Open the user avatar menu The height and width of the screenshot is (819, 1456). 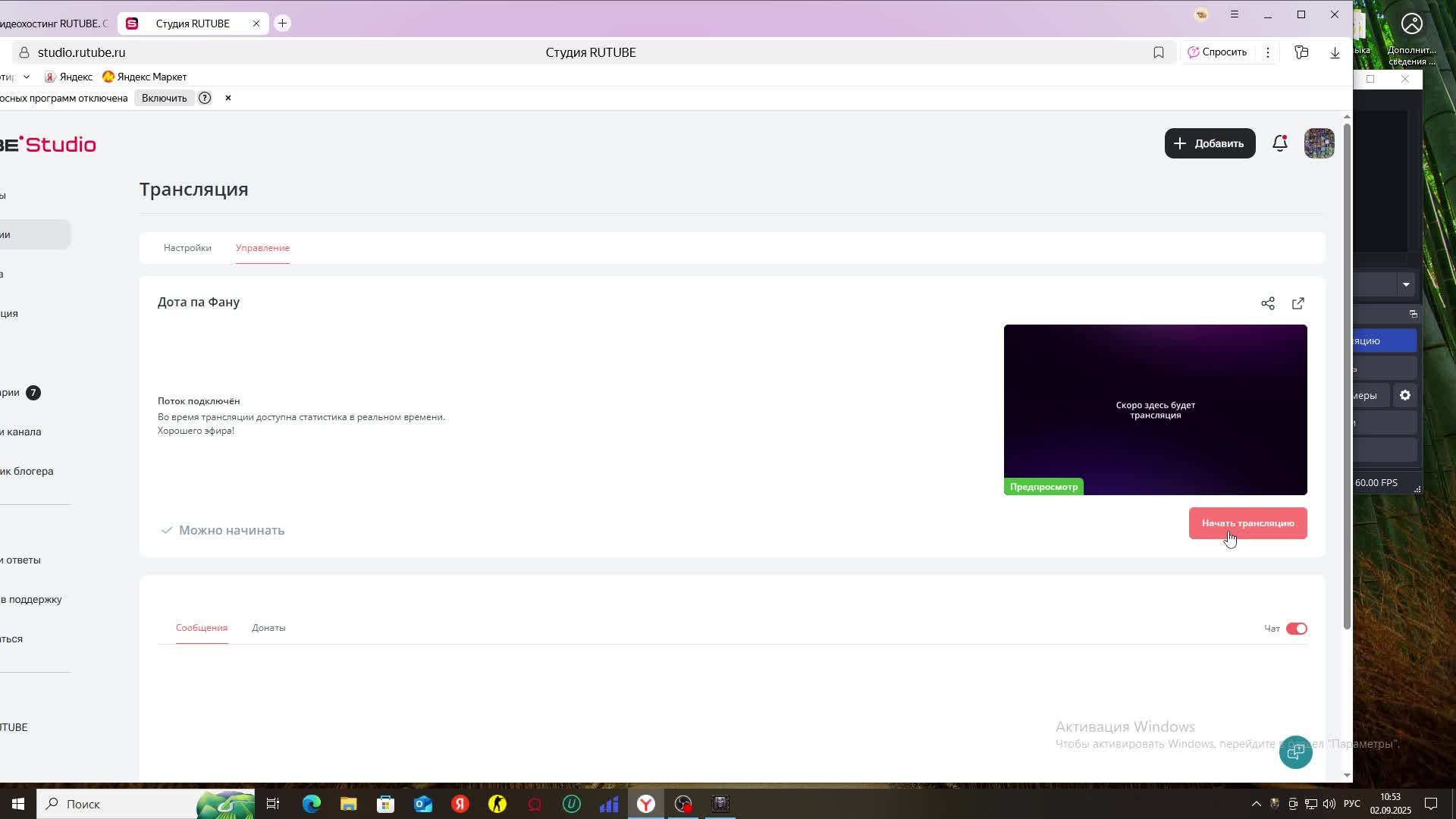1319,143
